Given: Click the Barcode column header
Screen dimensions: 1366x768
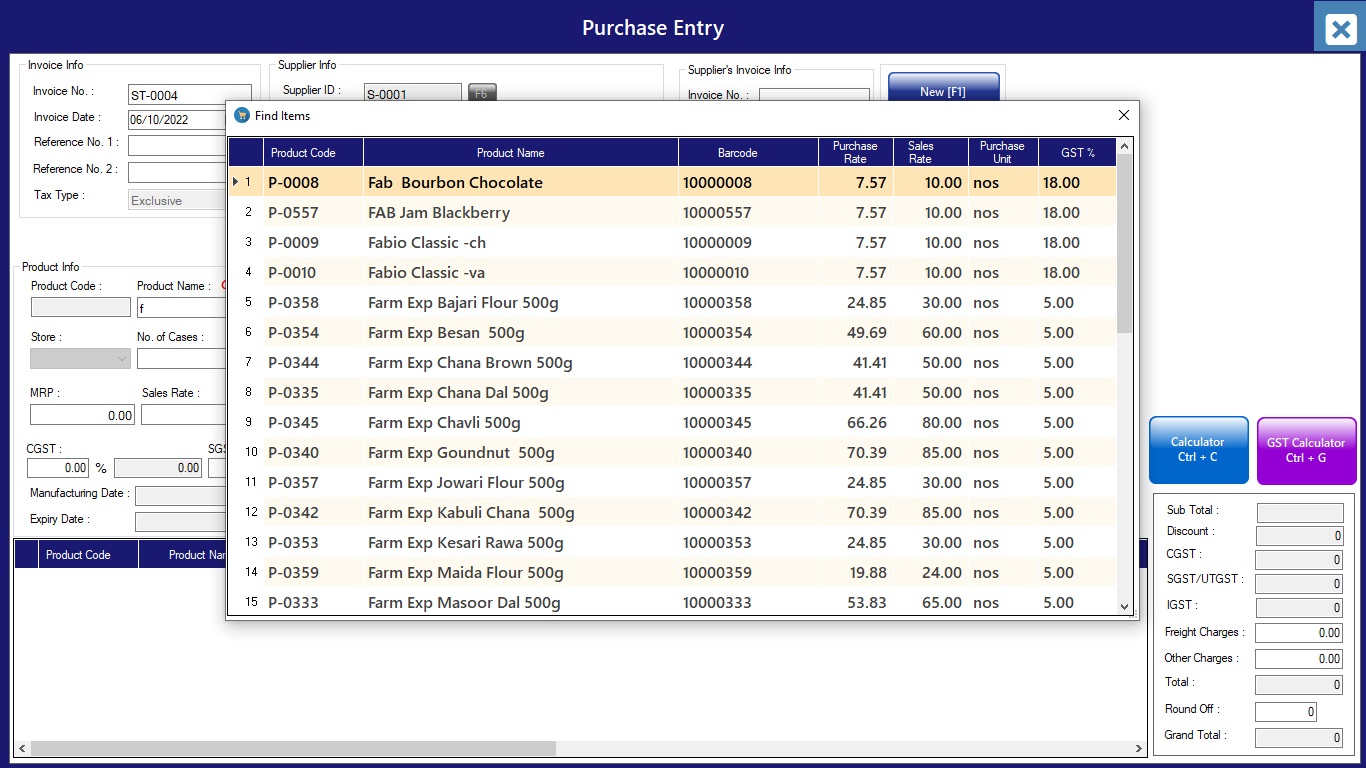Looking at the screenshot, I should pyautogui.click(x=737, y=153).
